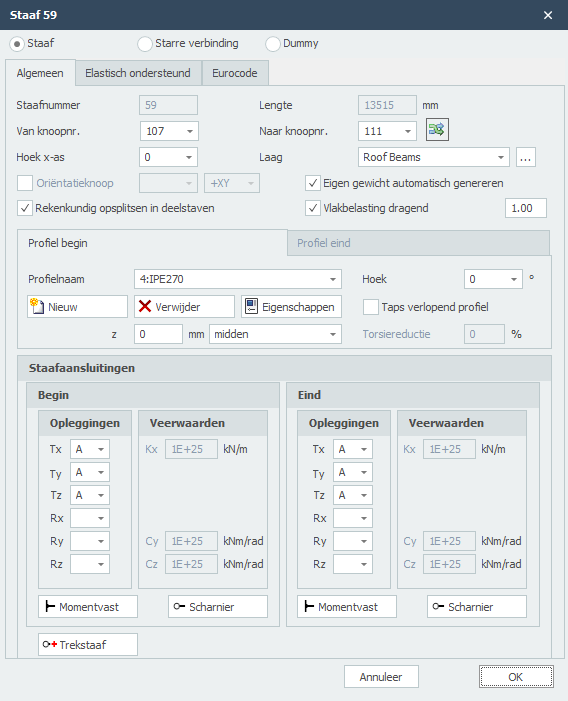Open Eind Tx support dropdown
Image resolution: width=568 pixels, height=701 pixels.
tap(364, 449)
